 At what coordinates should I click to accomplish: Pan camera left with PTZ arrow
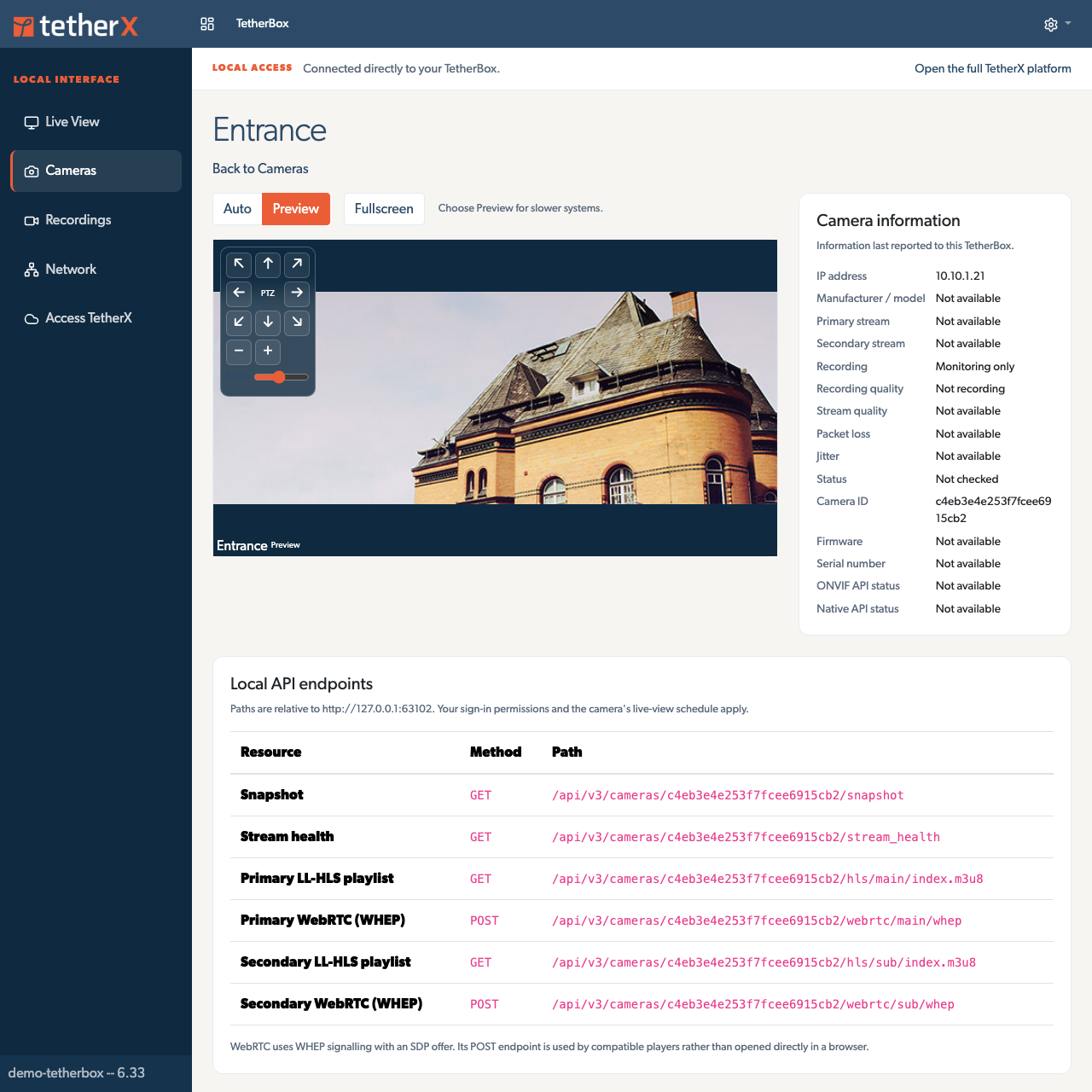pyautogui.click(x=239, y=293)
